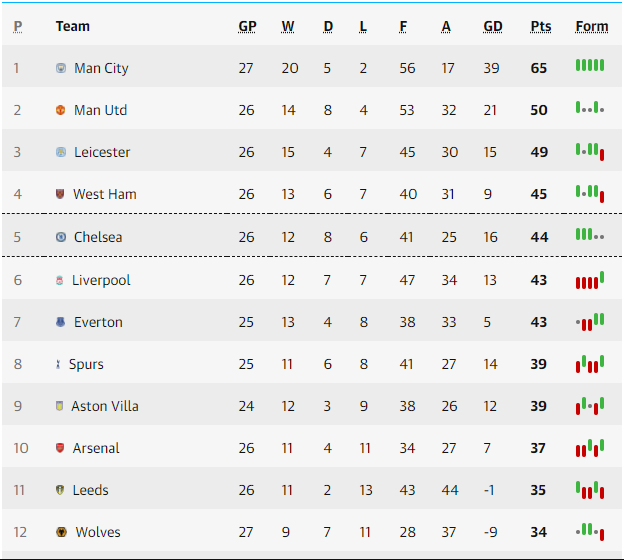Click the Wolves club badge icon

tap(61, 532)
